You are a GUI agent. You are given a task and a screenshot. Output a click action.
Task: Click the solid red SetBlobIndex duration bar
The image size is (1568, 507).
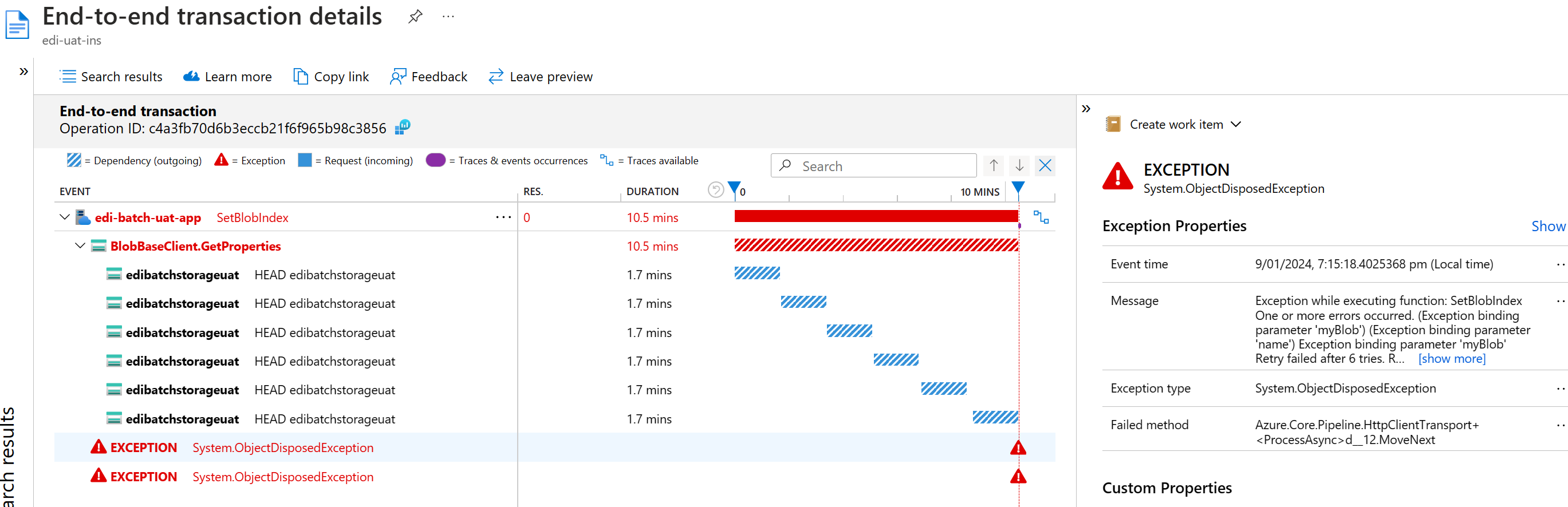coord(876,216)
